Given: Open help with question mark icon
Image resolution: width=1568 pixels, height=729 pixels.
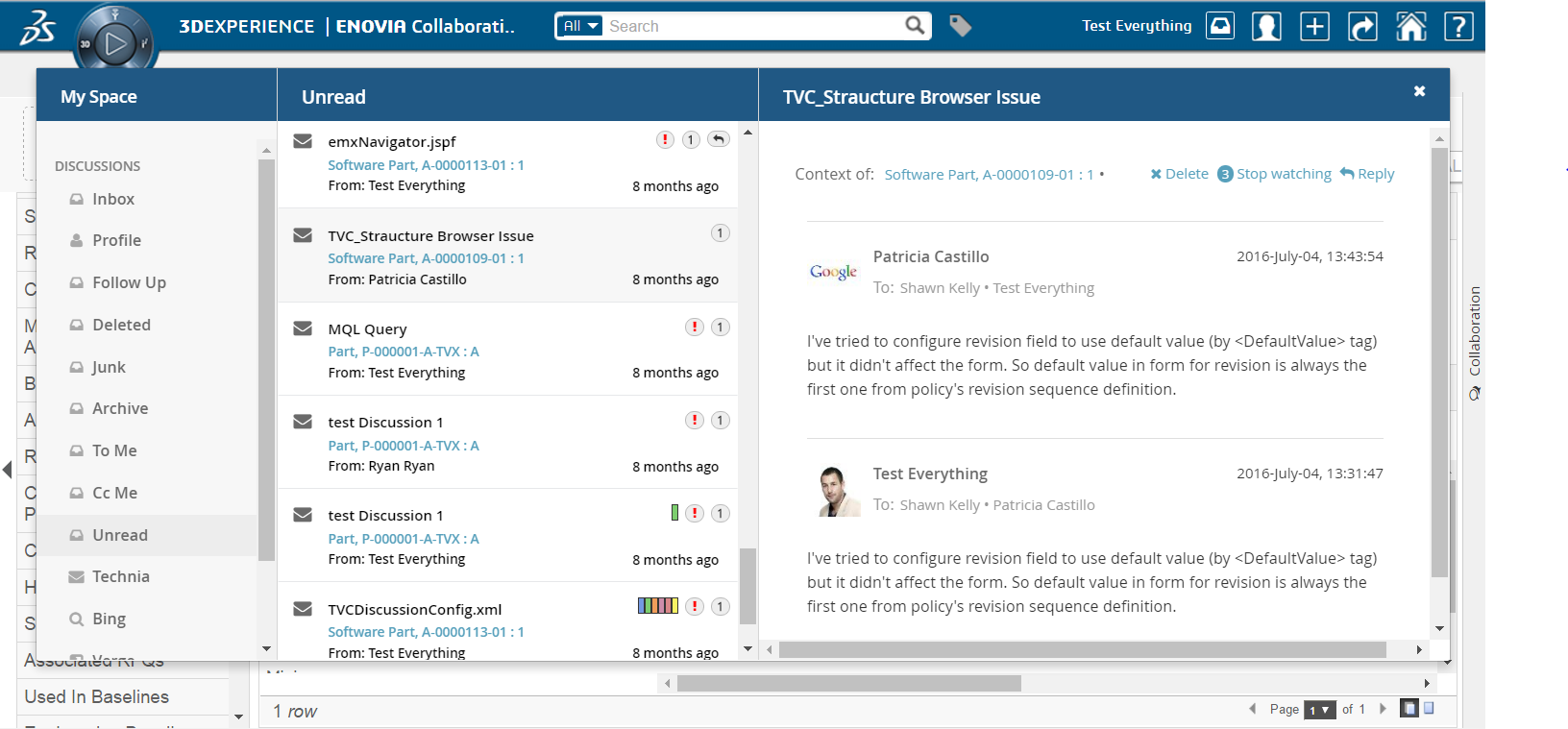Looking at the screenshot, I should (x=1458, y=26).
